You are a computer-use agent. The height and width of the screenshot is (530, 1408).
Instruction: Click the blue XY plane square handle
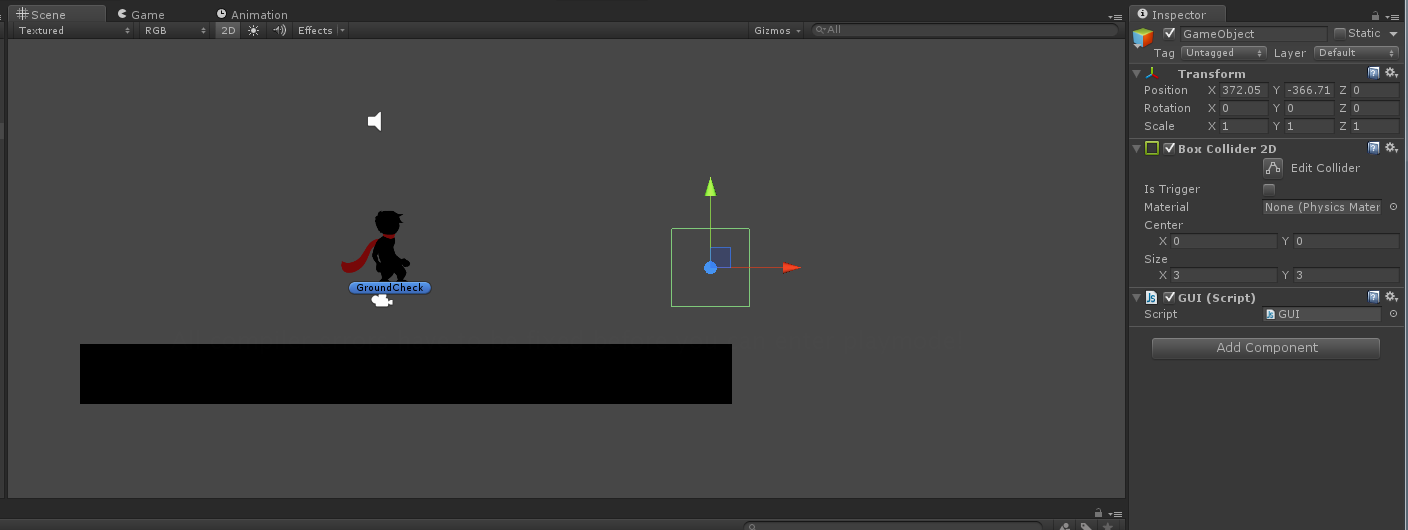pos(721,257)
